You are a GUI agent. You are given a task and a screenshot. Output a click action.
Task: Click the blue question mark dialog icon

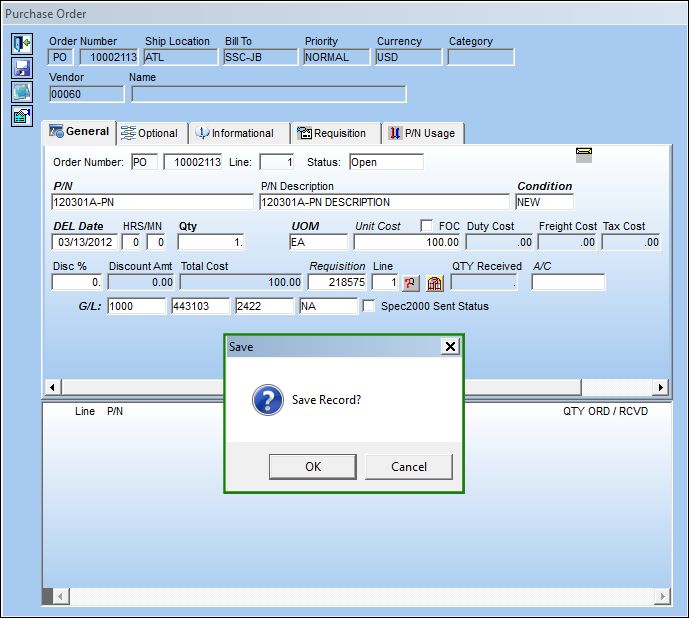pyautogui.click(x=268, y=400)
